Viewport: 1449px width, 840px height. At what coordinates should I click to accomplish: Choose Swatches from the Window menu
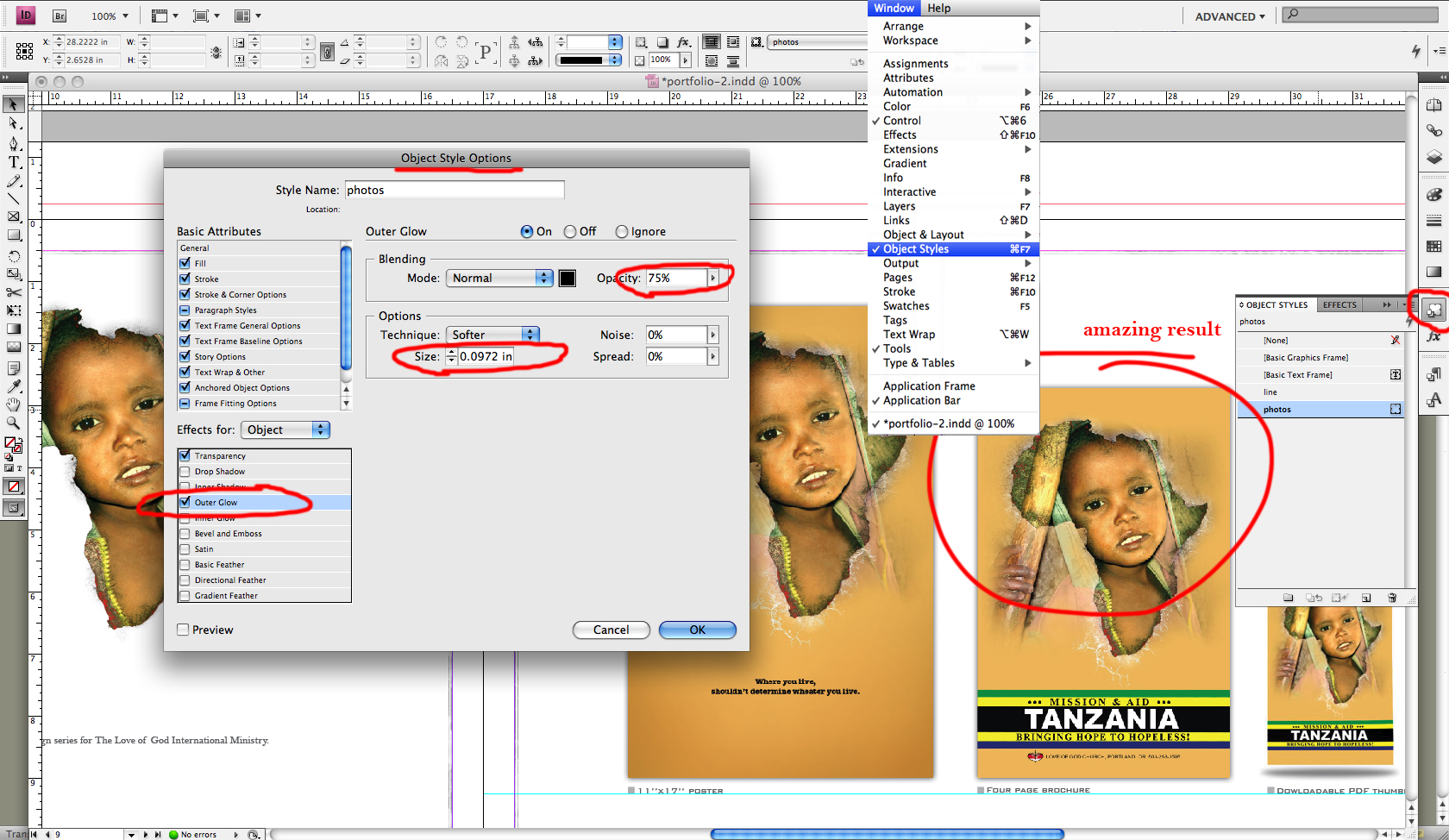pos(906,306)
